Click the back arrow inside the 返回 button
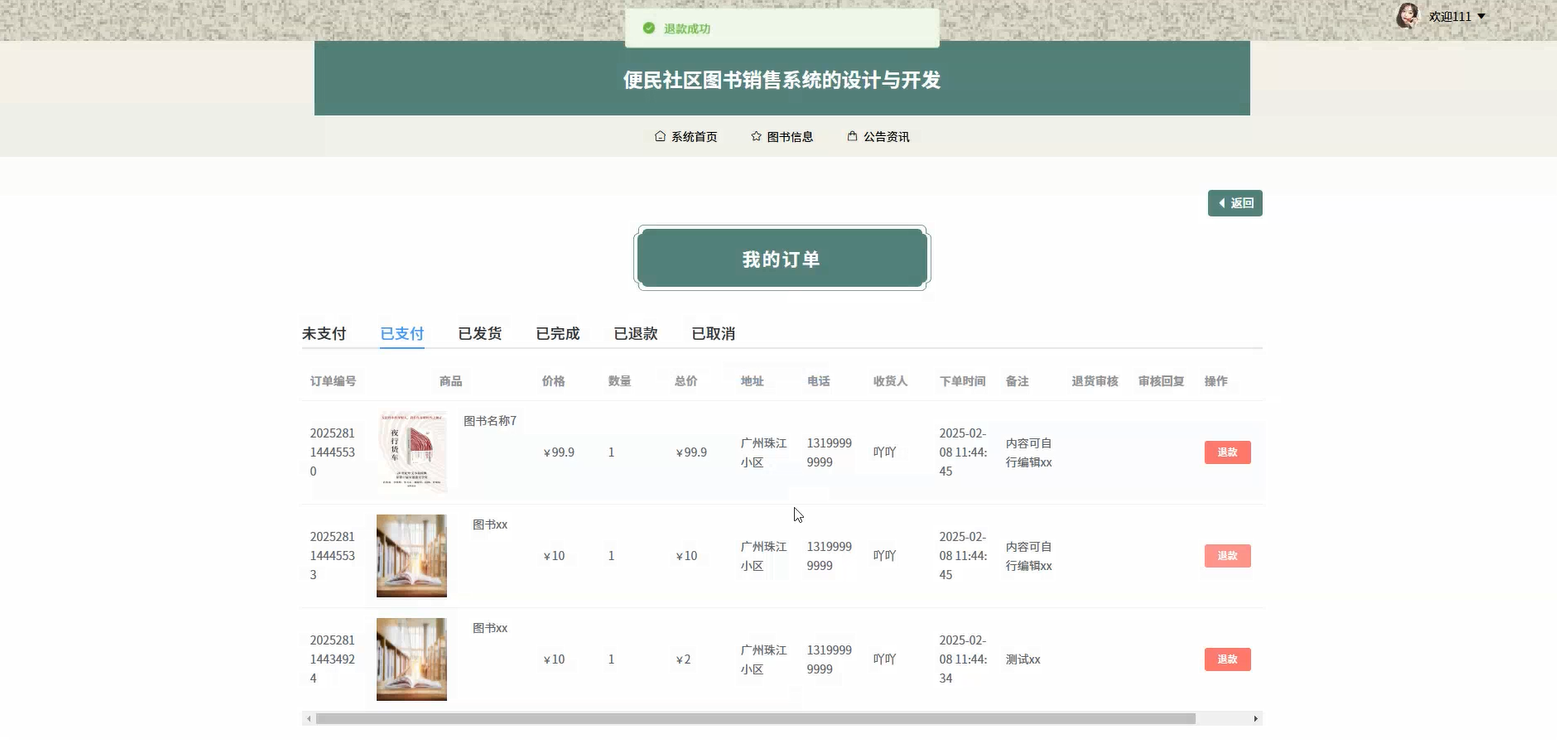 point(1222,202)
